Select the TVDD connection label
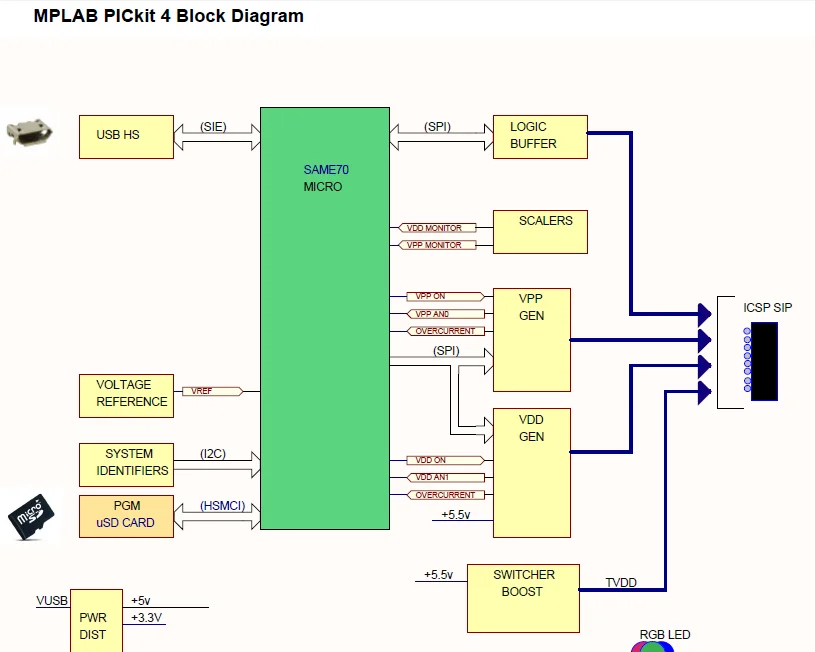815x652 pixels. tap(620, 583)
